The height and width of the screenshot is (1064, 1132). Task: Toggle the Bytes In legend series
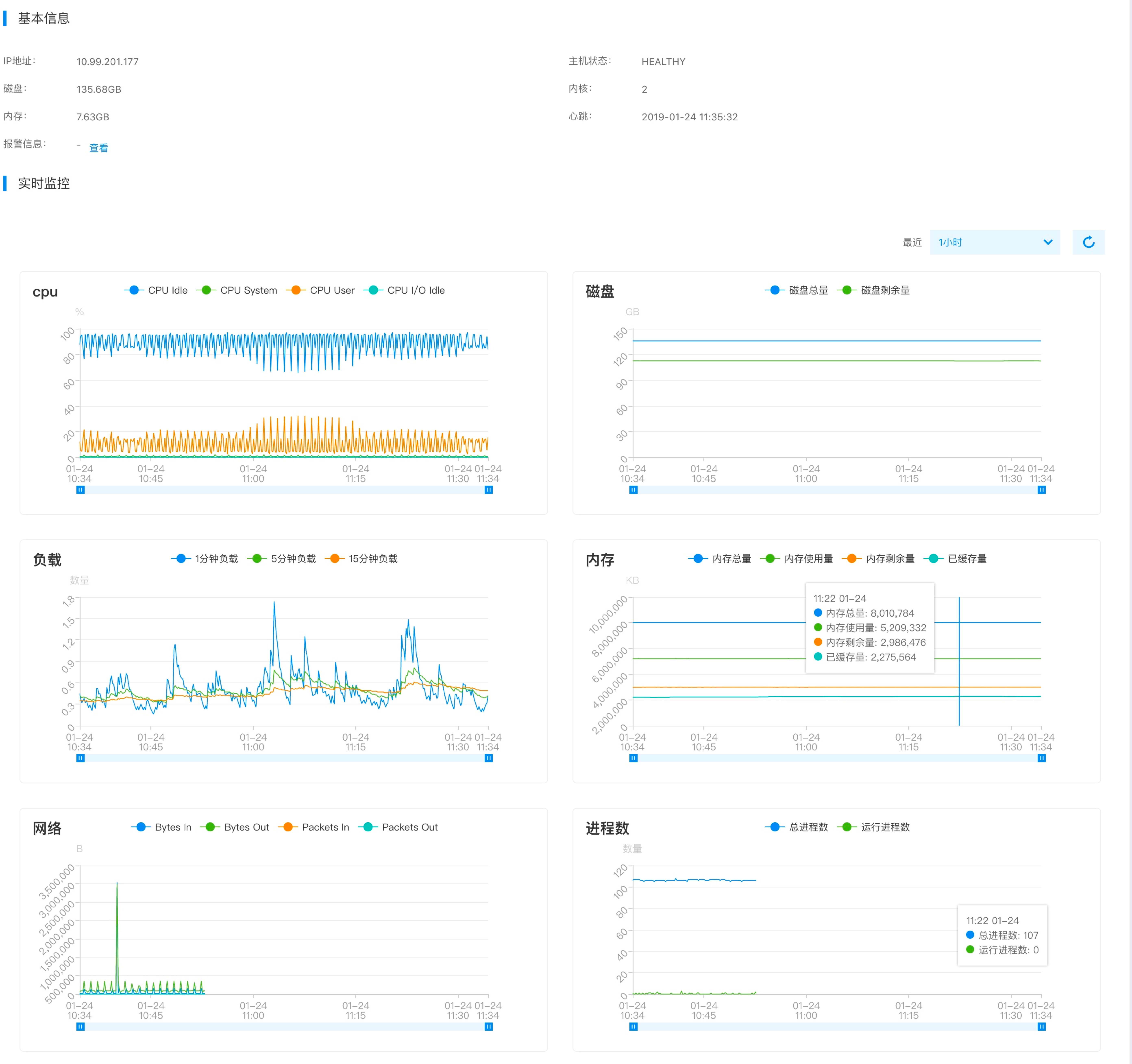[161, 827]
